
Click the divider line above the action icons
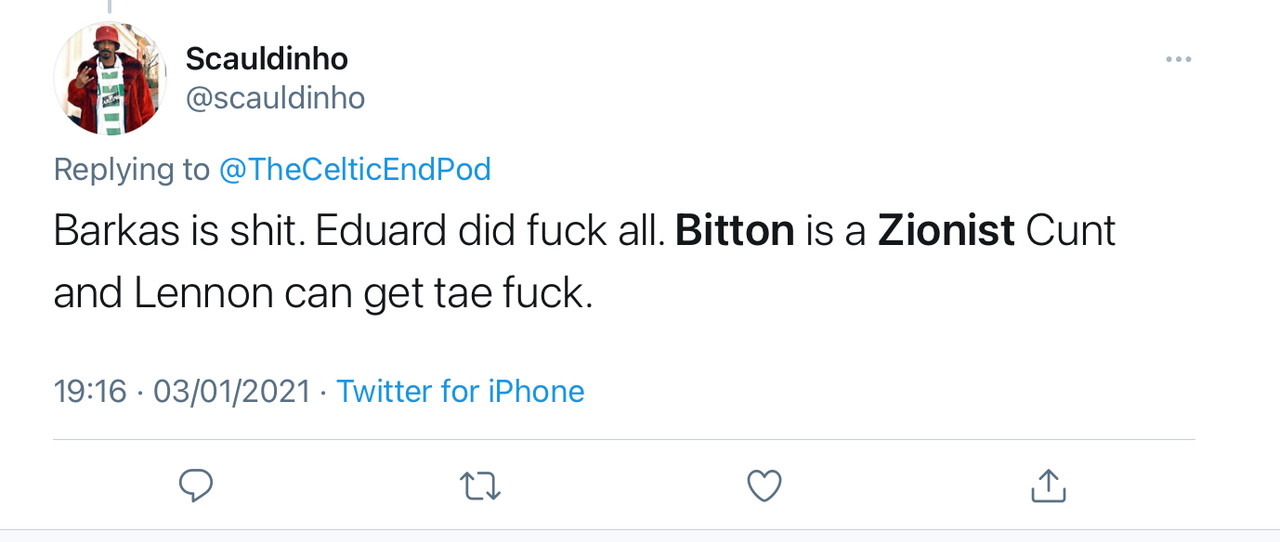[x=624, y=439]
